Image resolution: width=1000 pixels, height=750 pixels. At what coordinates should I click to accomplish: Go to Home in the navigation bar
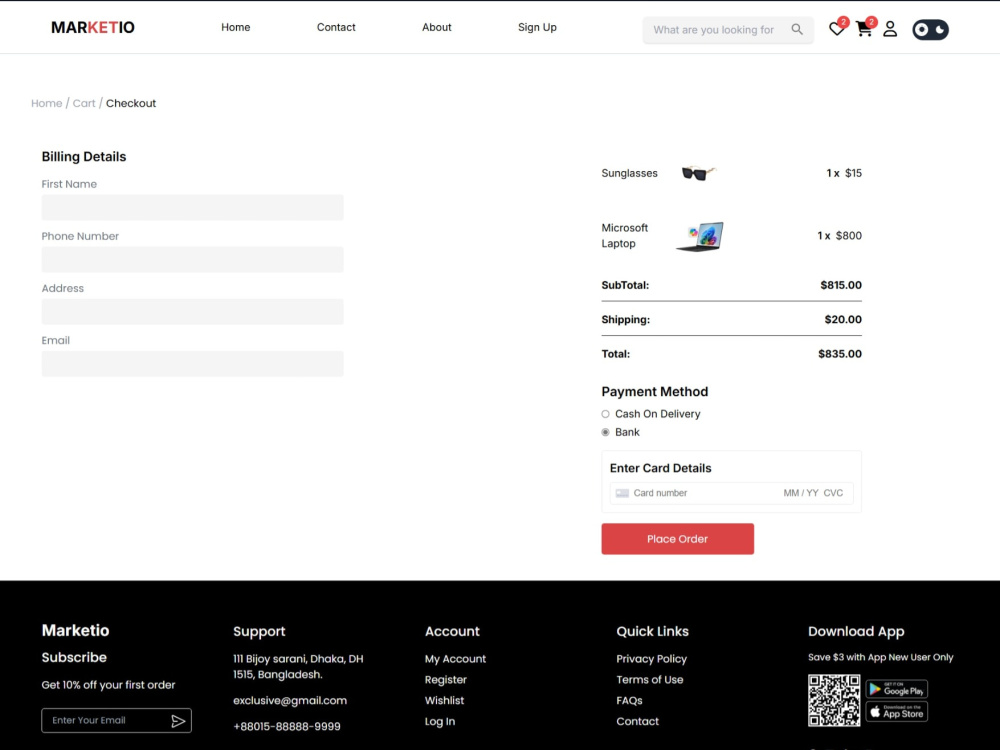pyautogui.click(x=235, y=27)
